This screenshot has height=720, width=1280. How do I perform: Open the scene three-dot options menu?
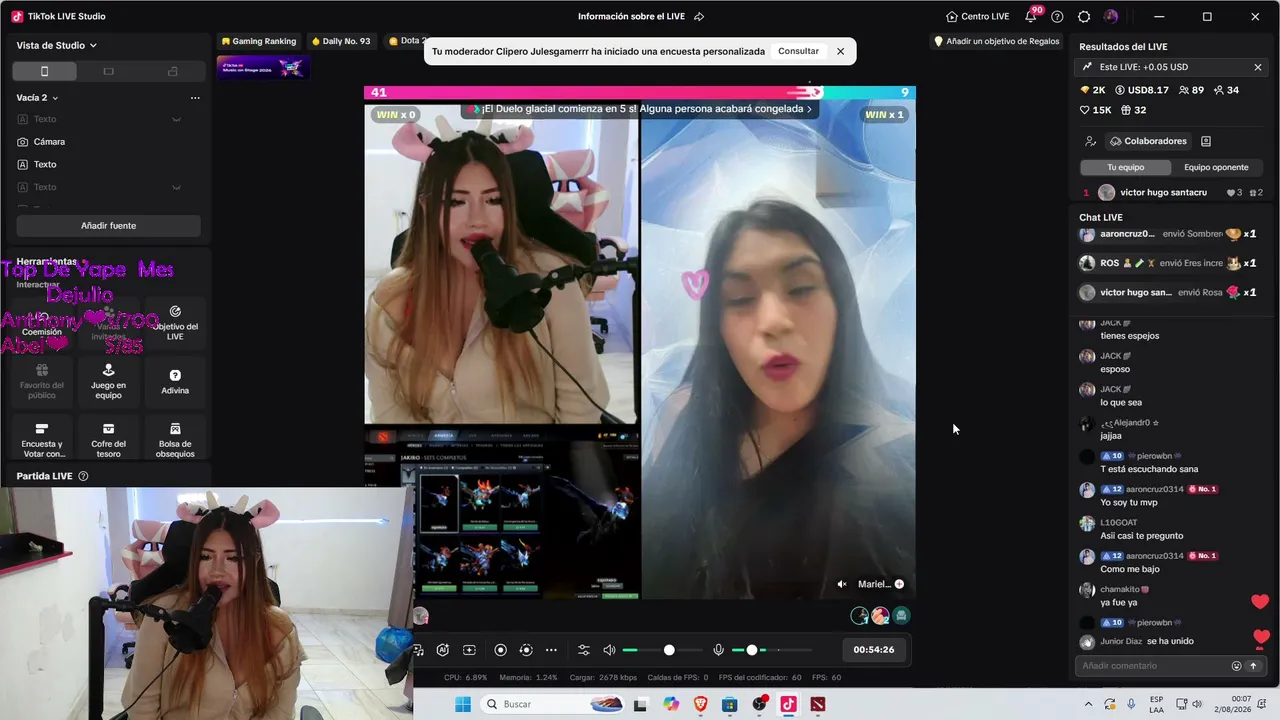[x=195, y=98]
